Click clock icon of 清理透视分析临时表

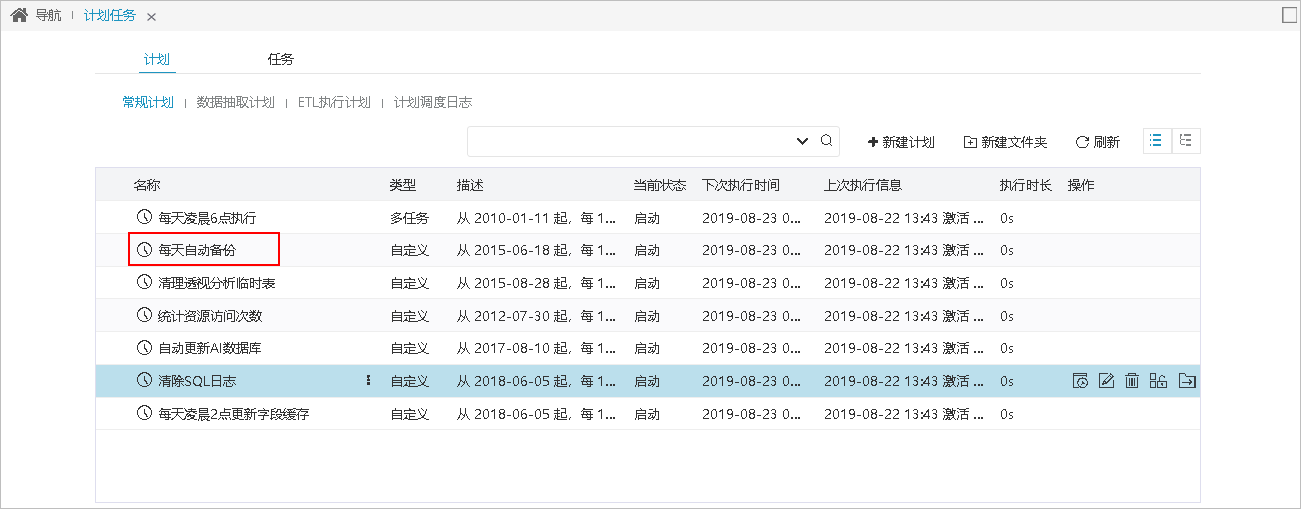click(x=143, y=282)
